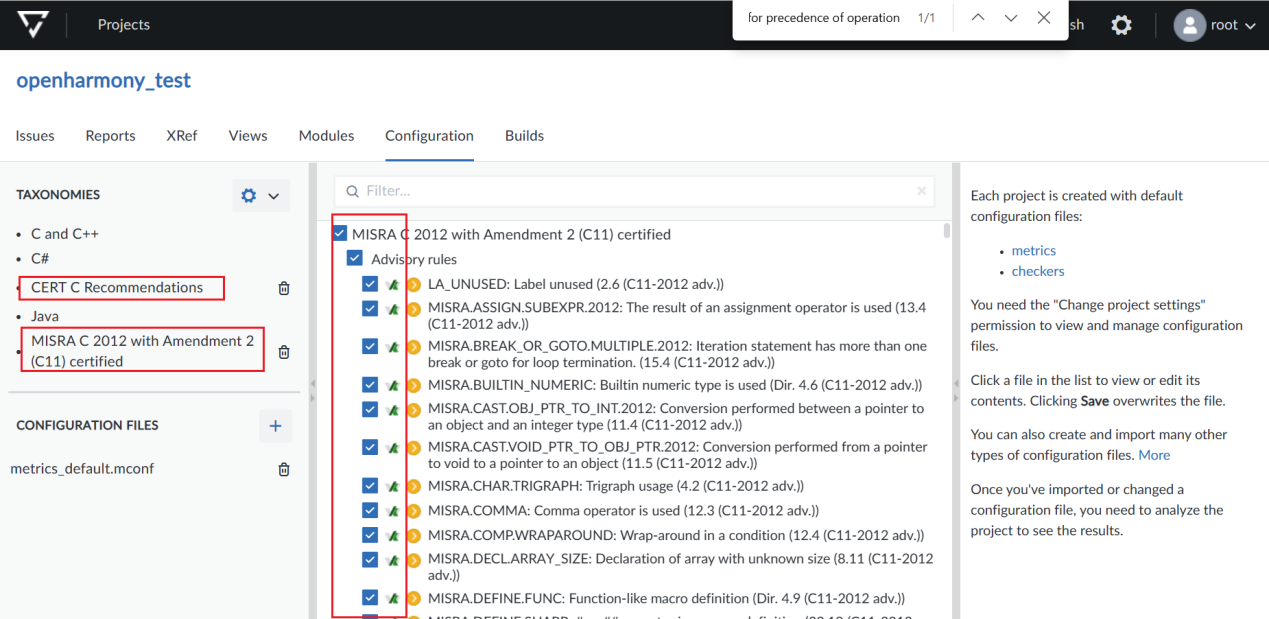This screenshot has width=1269, height=619.
Task: Click the root user avatar icon
Action: [1189, 25]
